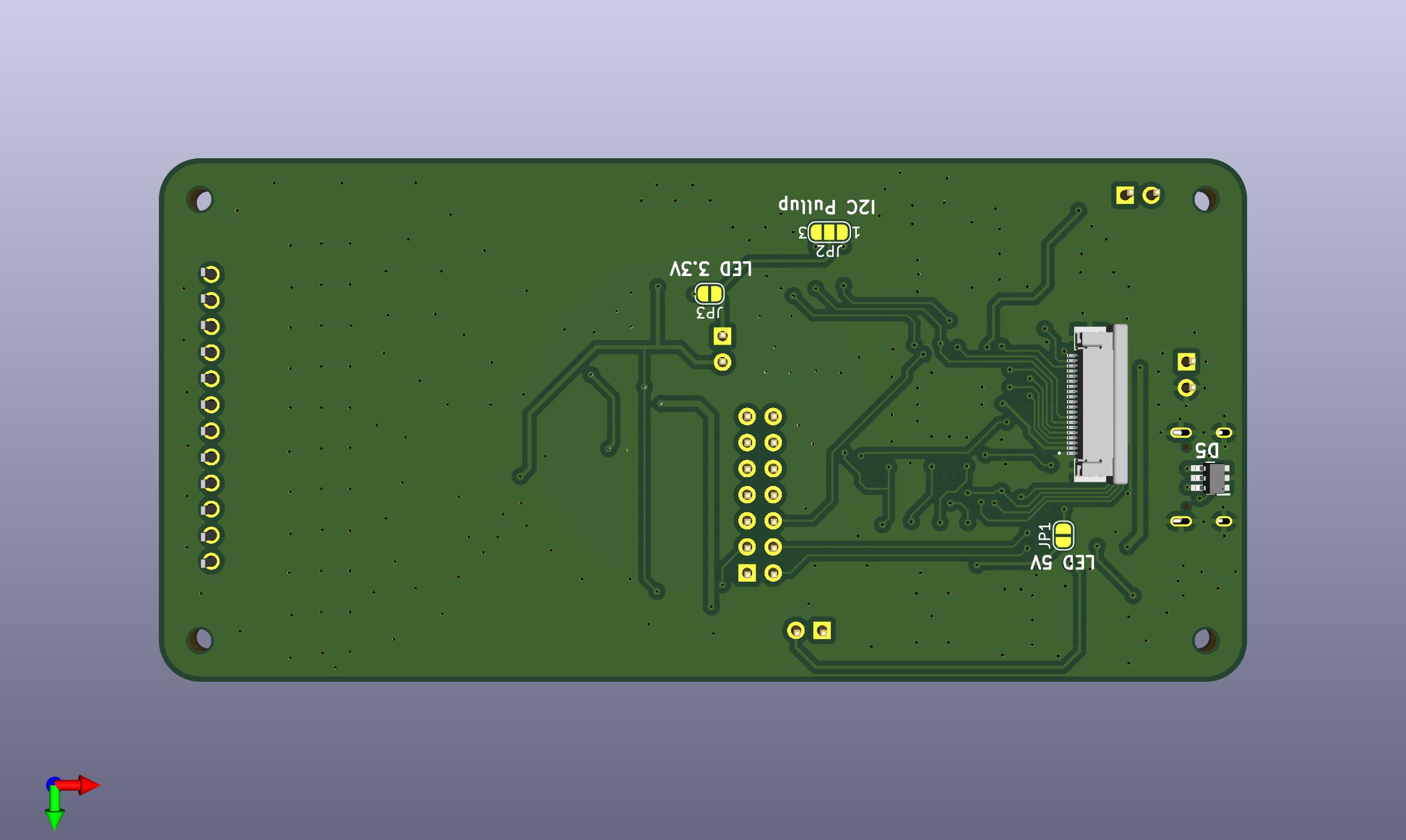Select the JP3 yellow solder jumper pads
Viewport: 1406px width, 840px height.
tap(709, 293)
